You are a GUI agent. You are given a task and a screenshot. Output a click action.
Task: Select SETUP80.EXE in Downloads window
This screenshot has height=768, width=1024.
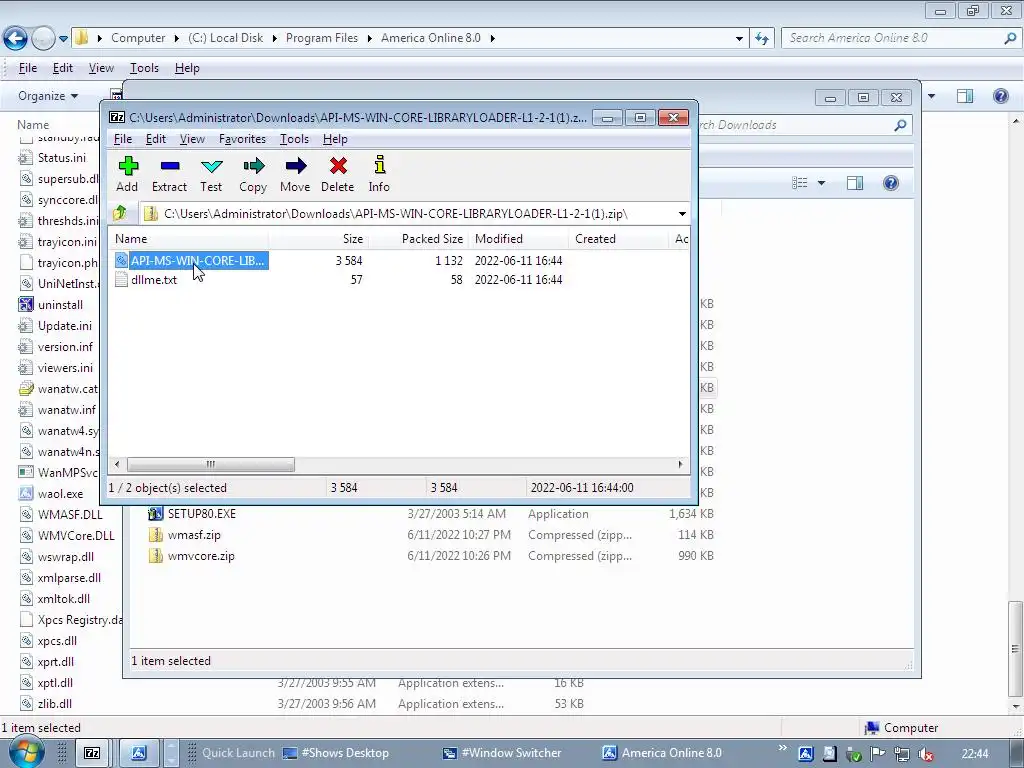tap(191, 514)
